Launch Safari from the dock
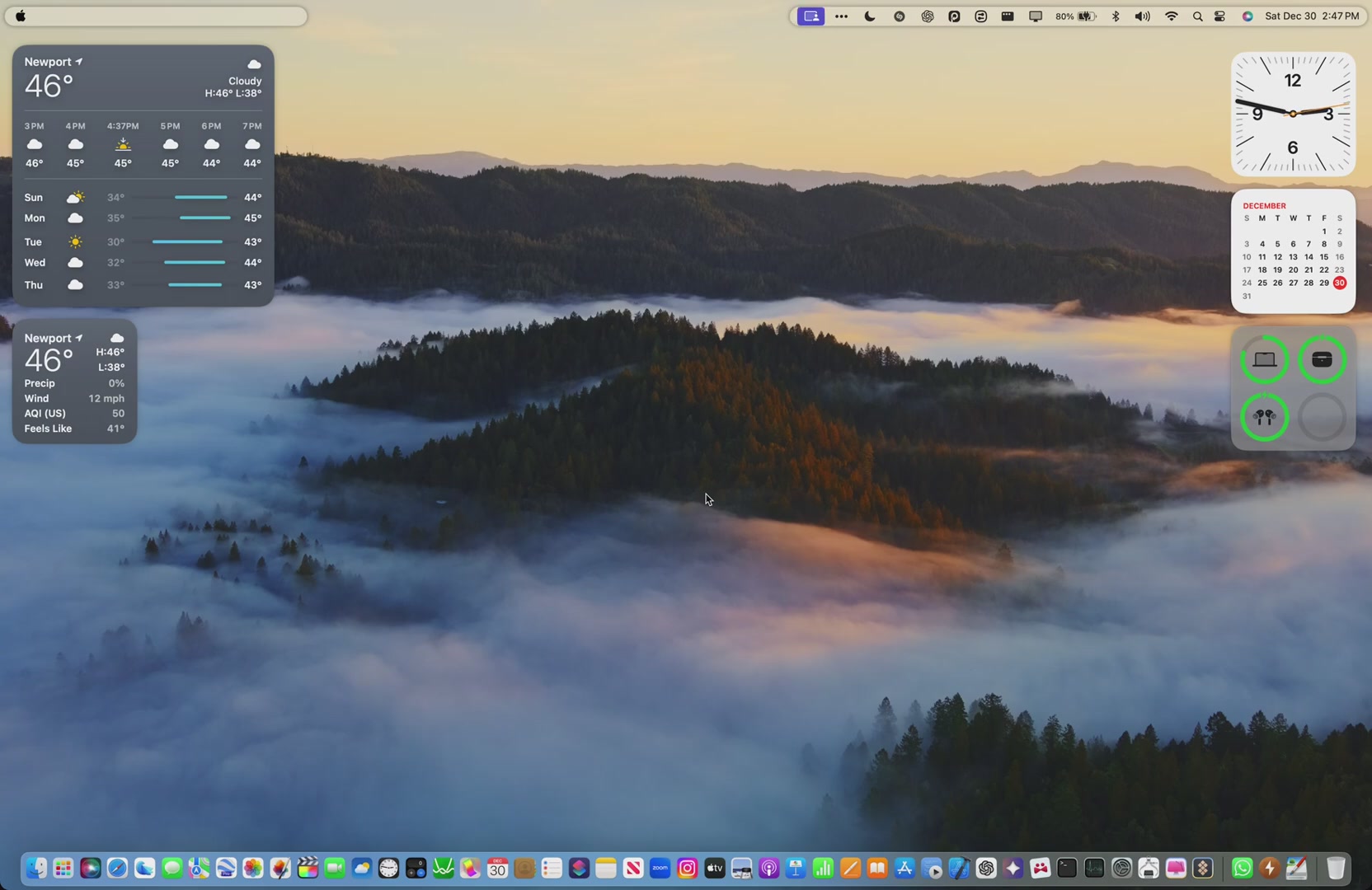Image resolution: width=1372 pixels, height=890 pixels. click(117, 868)
